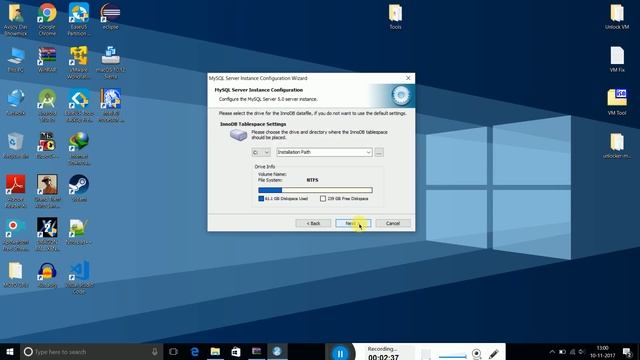The height and width of the screenshot is (360, 640).
Task: Select the Notepad++ desktop shortcut
Action: point(79,232)
